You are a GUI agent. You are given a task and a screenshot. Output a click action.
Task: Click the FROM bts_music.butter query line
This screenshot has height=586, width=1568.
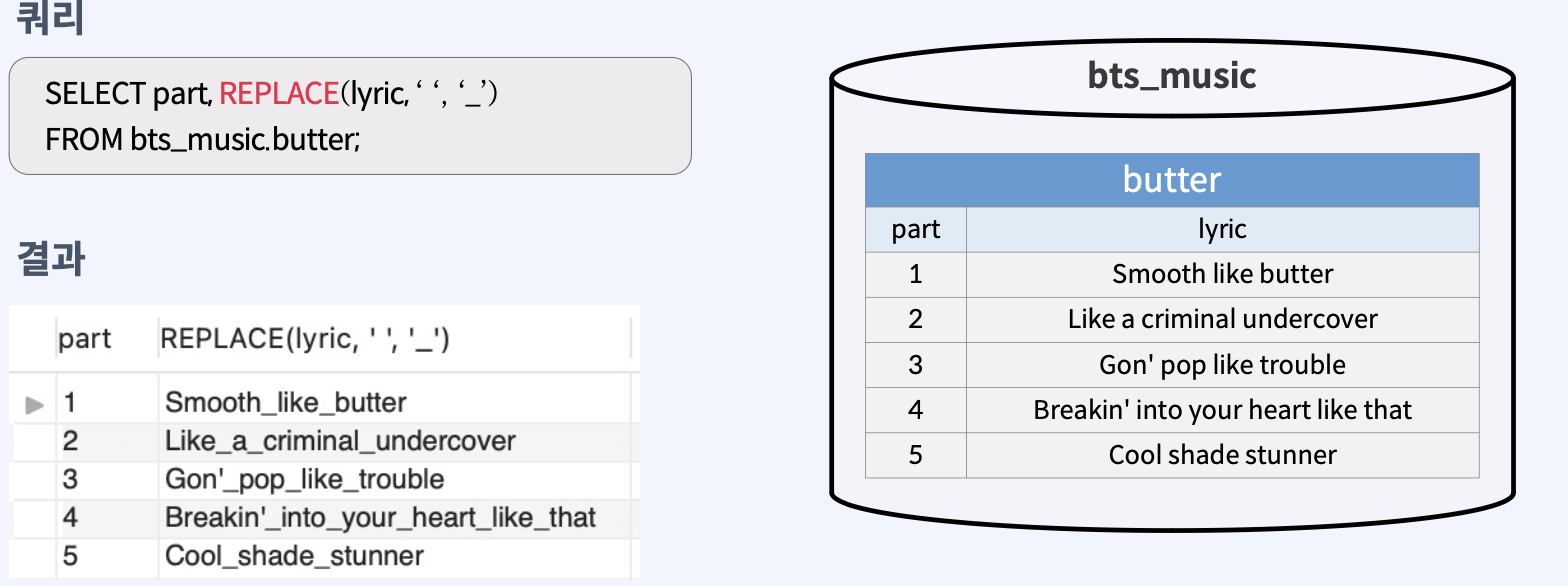(x=202, y=139)
